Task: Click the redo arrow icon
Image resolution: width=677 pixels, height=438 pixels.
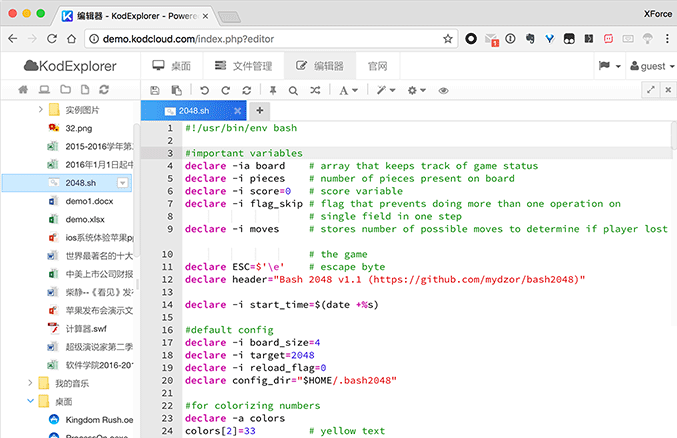Action: (x=223, y=90)
